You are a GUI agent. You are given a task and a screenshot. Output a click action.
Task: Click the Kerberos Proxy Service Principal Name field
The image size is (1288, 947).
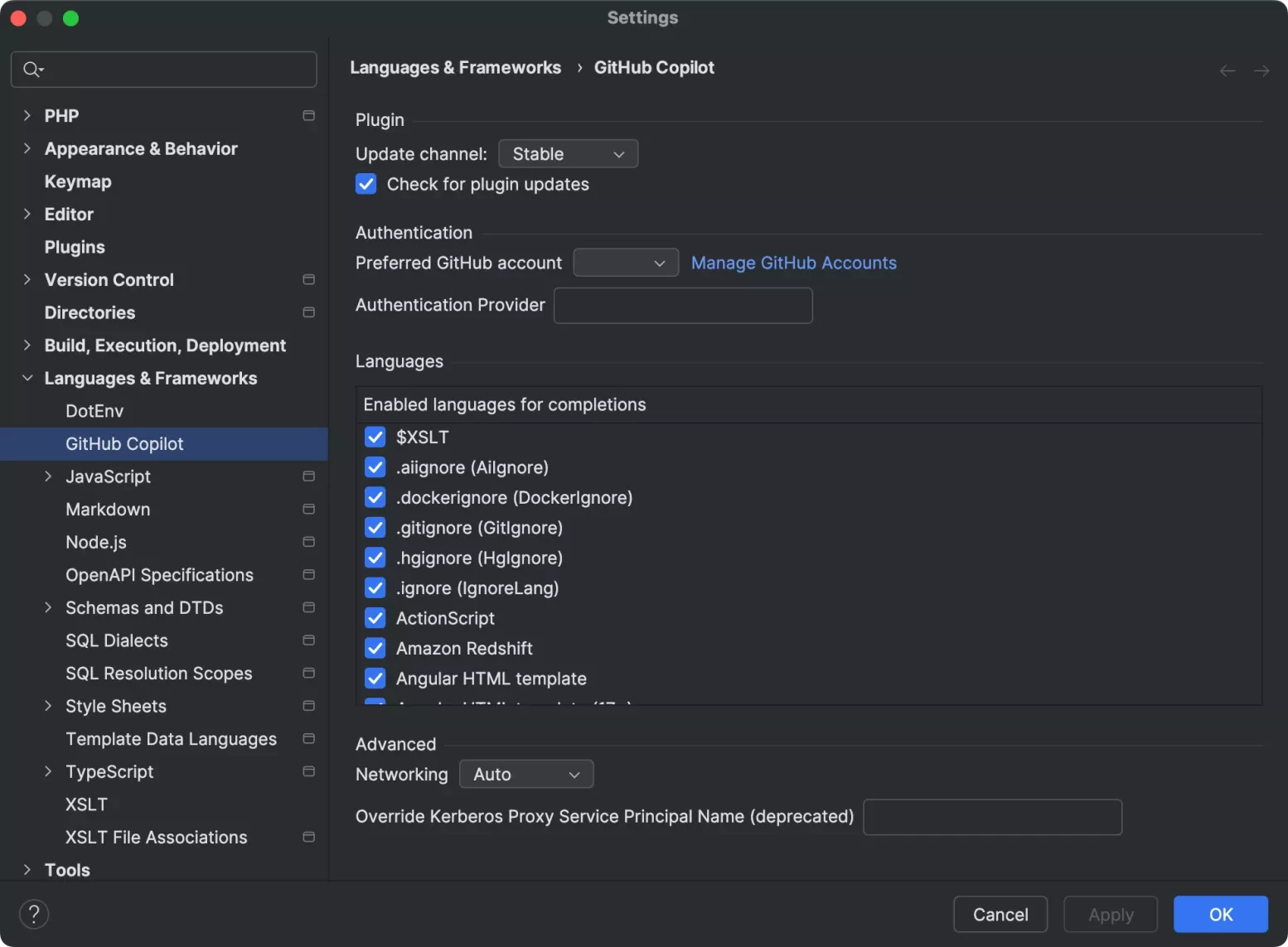point(993,817)
